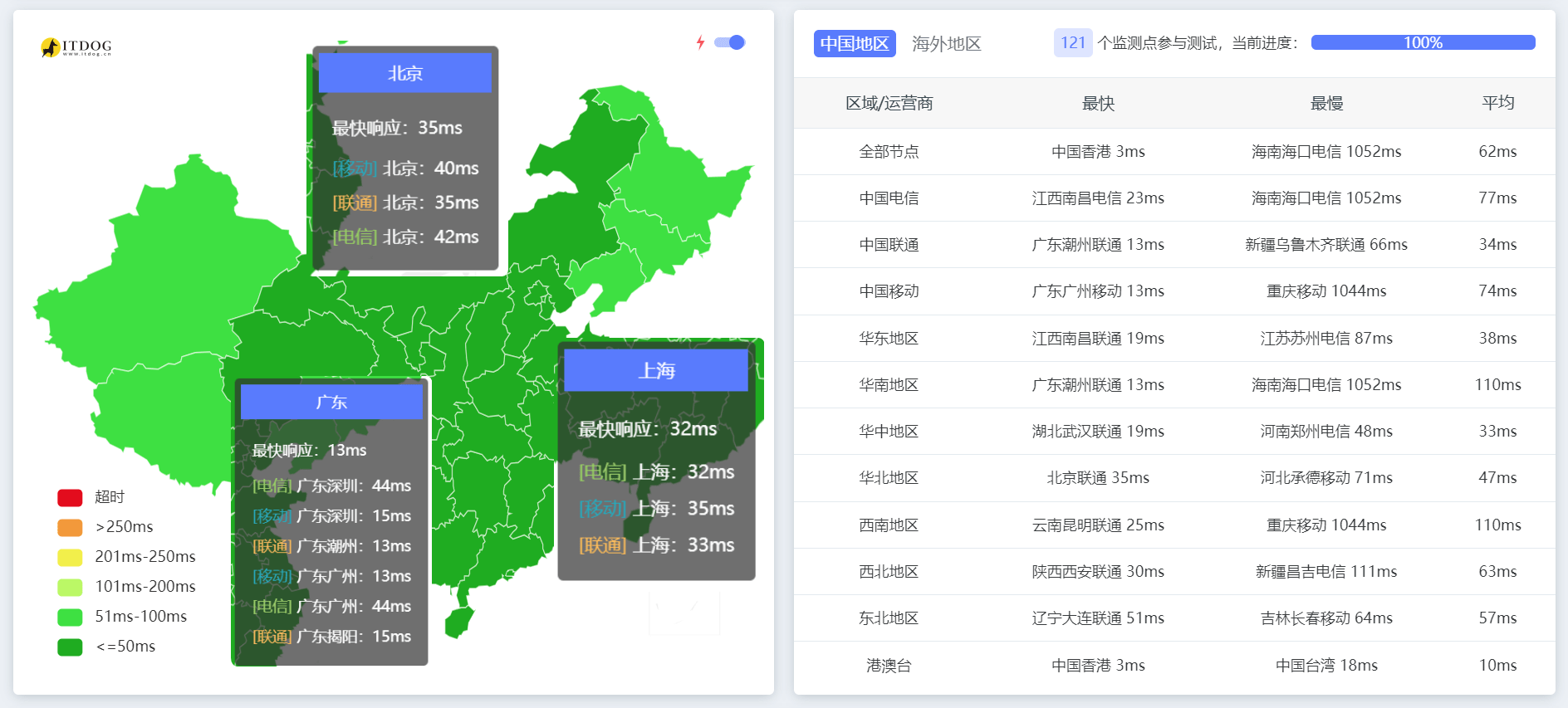
Task: Click the 港澳台 row label
Action: pyautogui.click(x=889, y=666)
